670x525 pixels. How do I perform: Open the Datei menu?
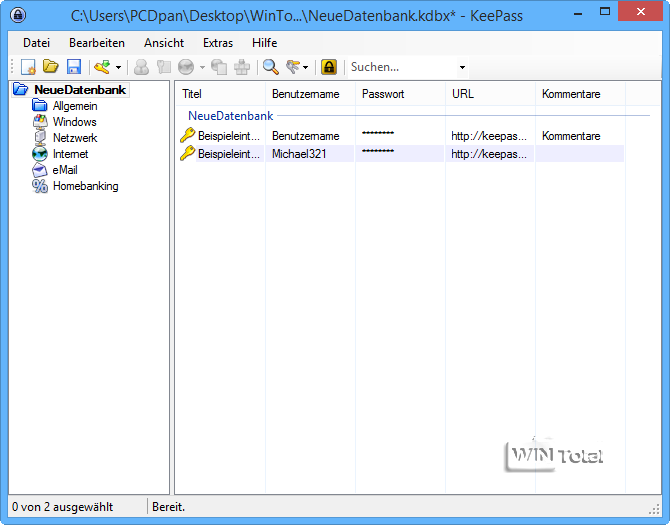point(36,43)
